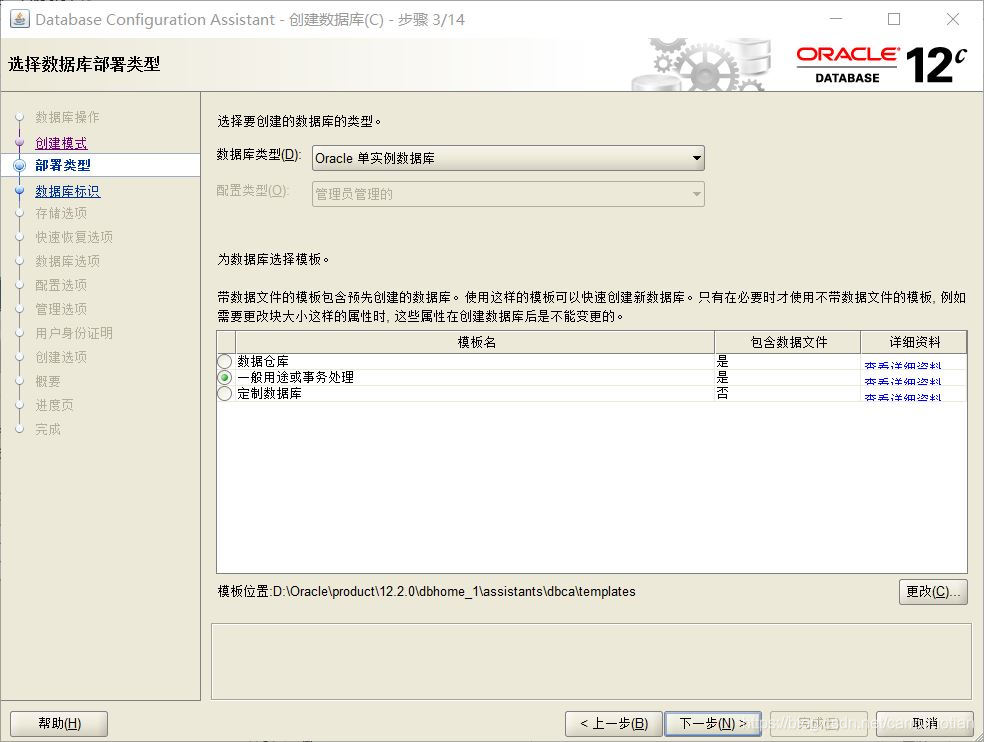Click the 包含数据文件 column header

click(x=788, y=342)
